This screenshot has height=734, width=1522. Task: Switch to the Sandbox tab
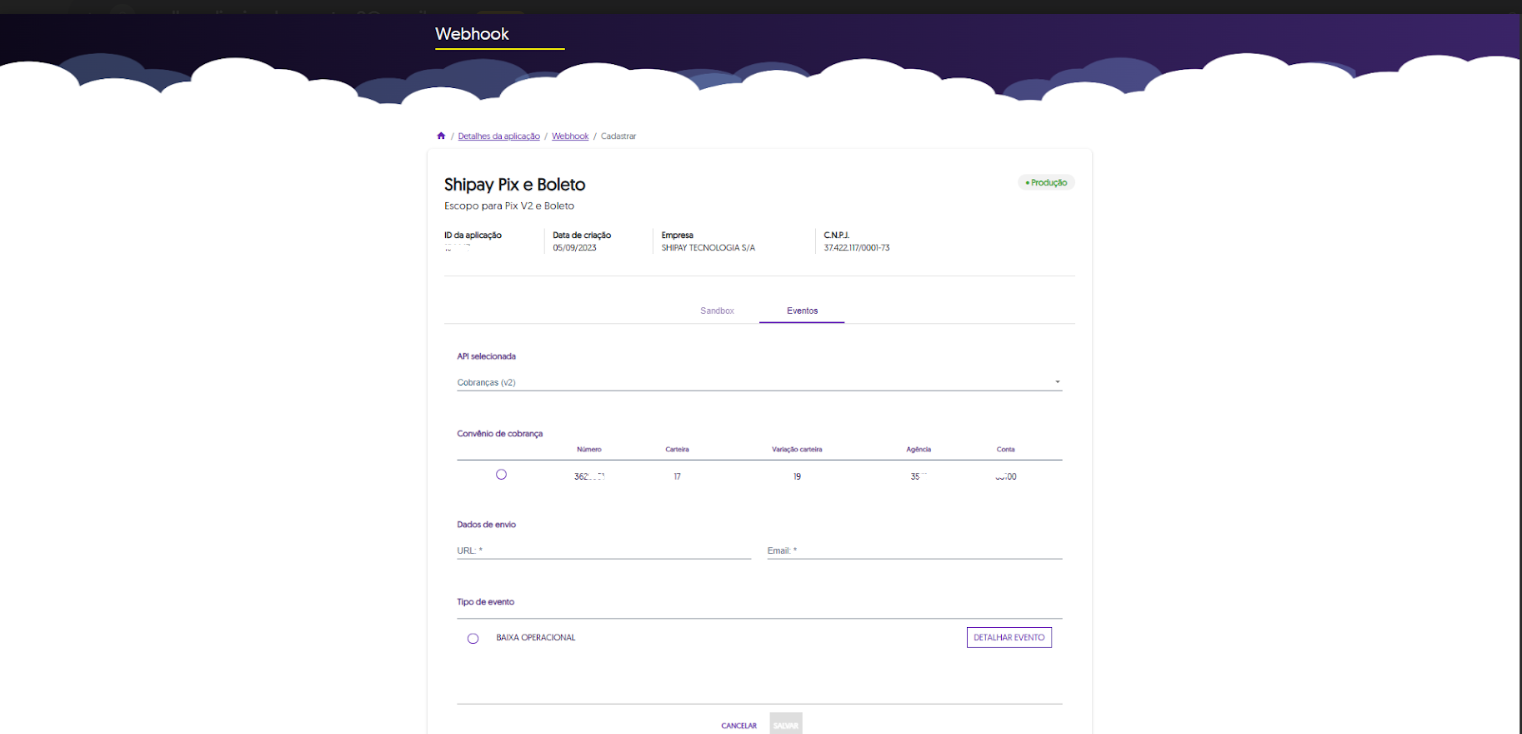pos(717,311)
